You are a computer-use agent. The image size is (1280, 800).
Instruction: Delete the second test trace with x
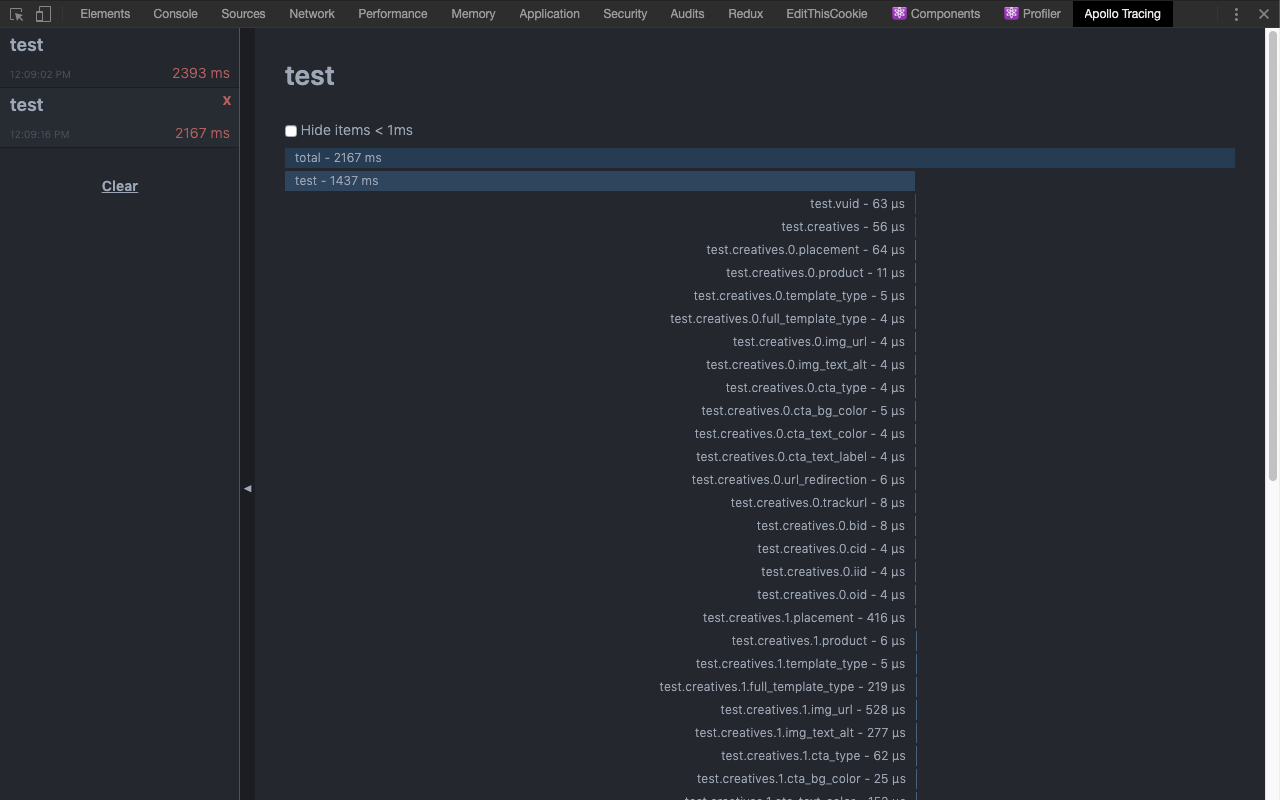point(227,100)
